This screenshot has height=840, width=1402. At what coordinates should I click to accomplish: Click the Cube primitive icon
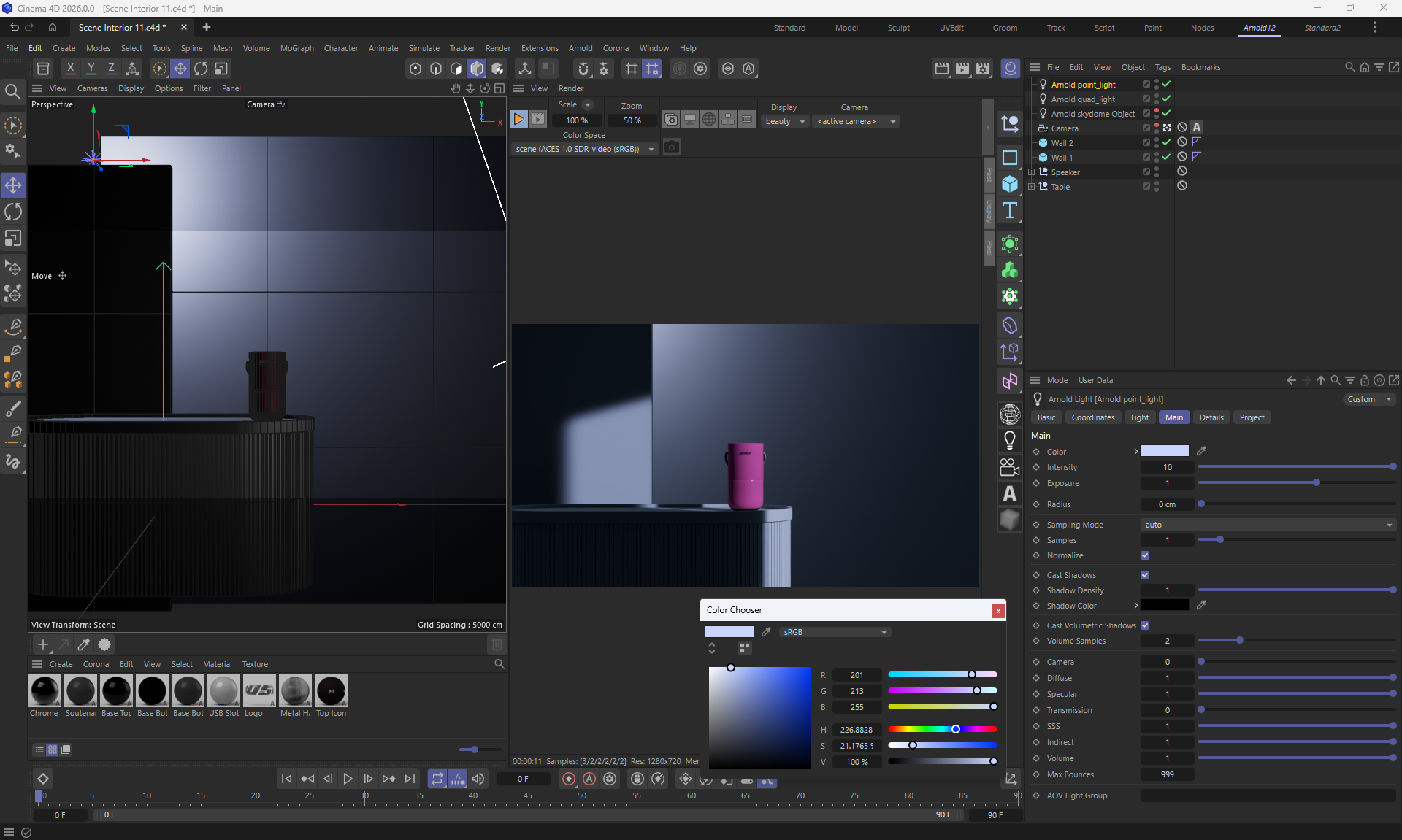(1010, 184)
